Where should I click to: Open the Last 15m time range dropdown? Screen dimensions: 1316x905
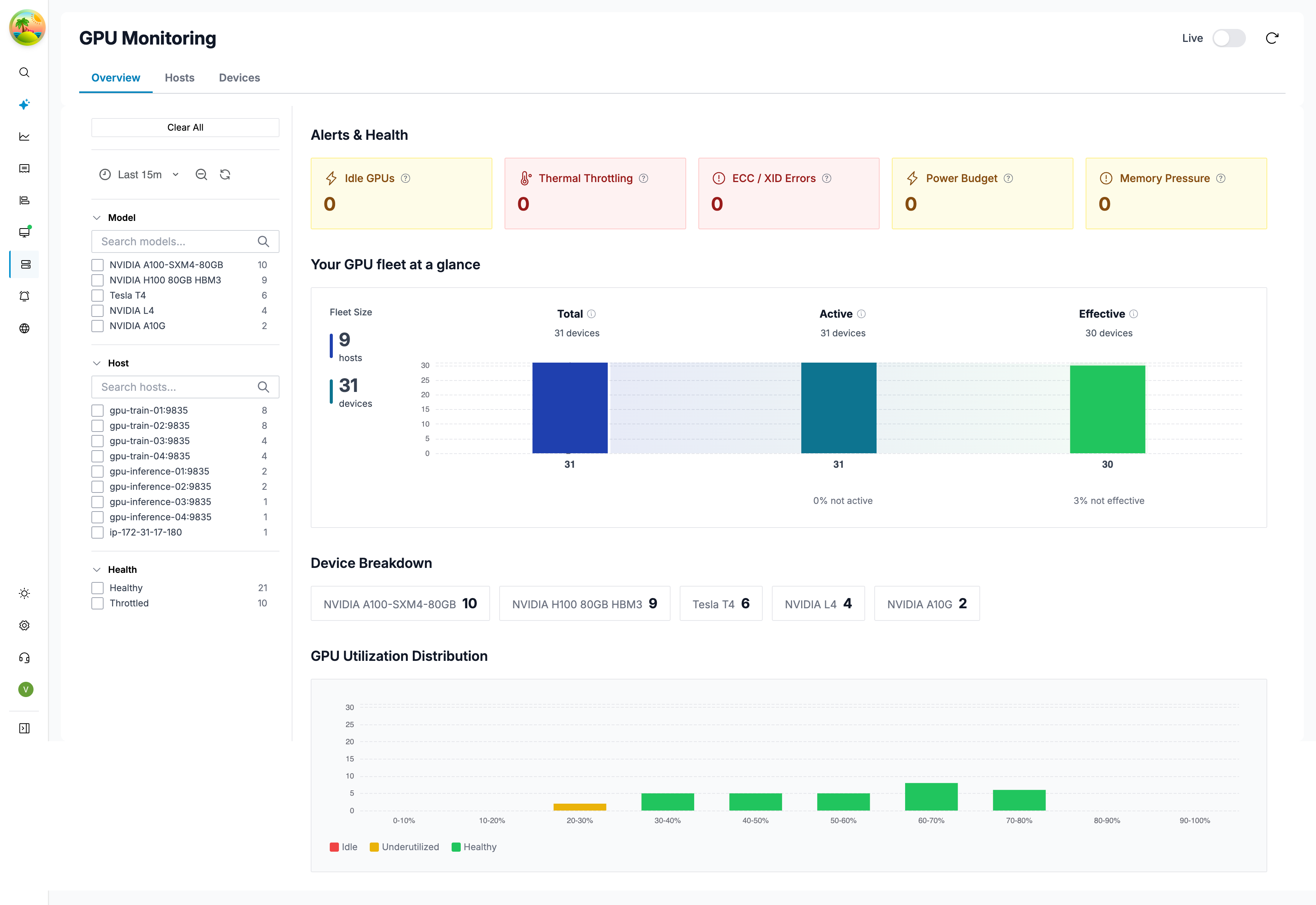[x=139, y=175]
